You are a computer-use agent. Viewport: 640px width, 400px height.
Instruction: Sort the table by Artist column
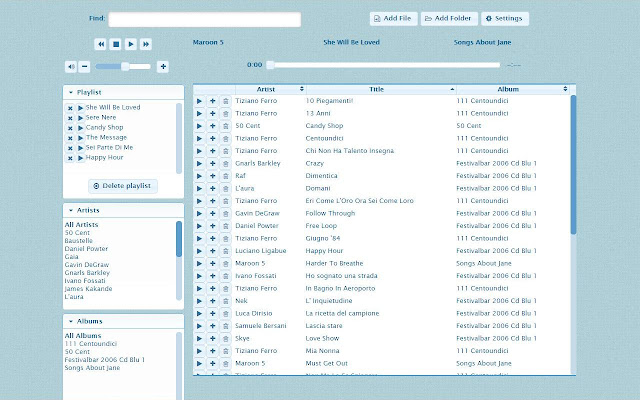pyautogui.click(x=271, y=89)
